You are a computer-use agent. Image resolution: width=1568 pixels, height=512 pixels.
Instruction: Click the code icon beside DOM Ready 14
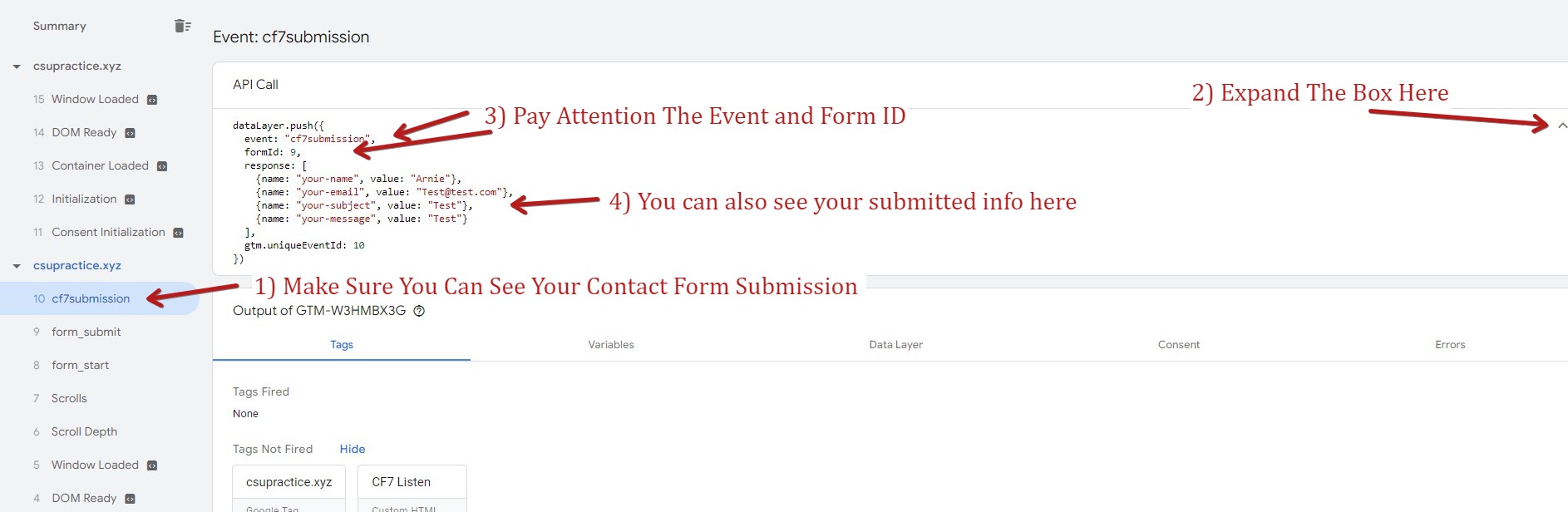[x=130, y=133]
